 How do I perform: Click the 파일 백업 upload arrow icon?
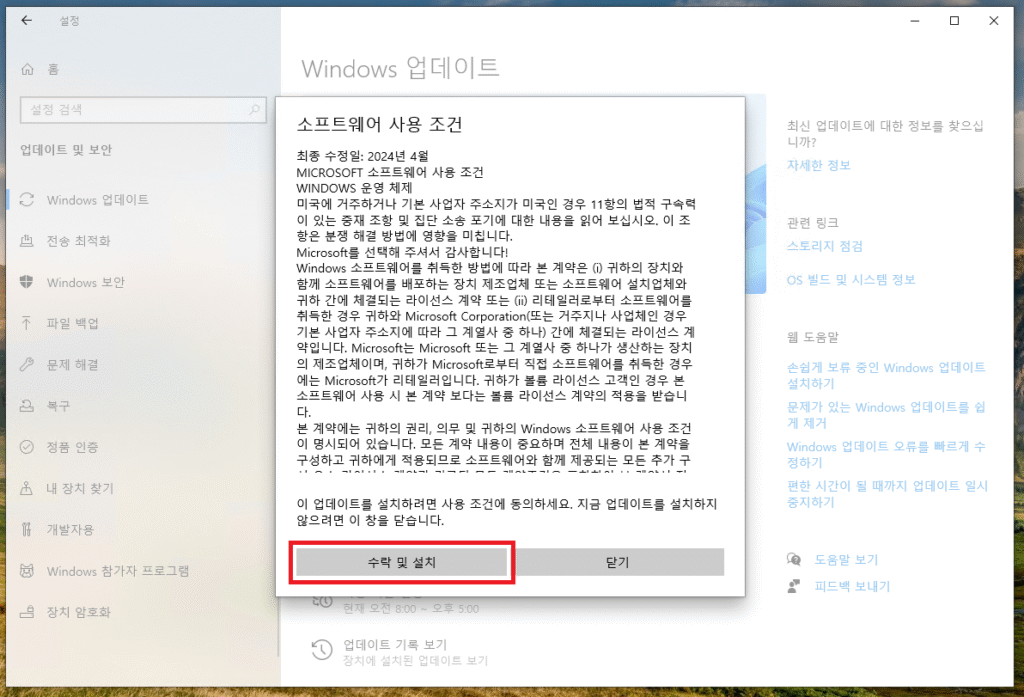[x=27, y=323]
